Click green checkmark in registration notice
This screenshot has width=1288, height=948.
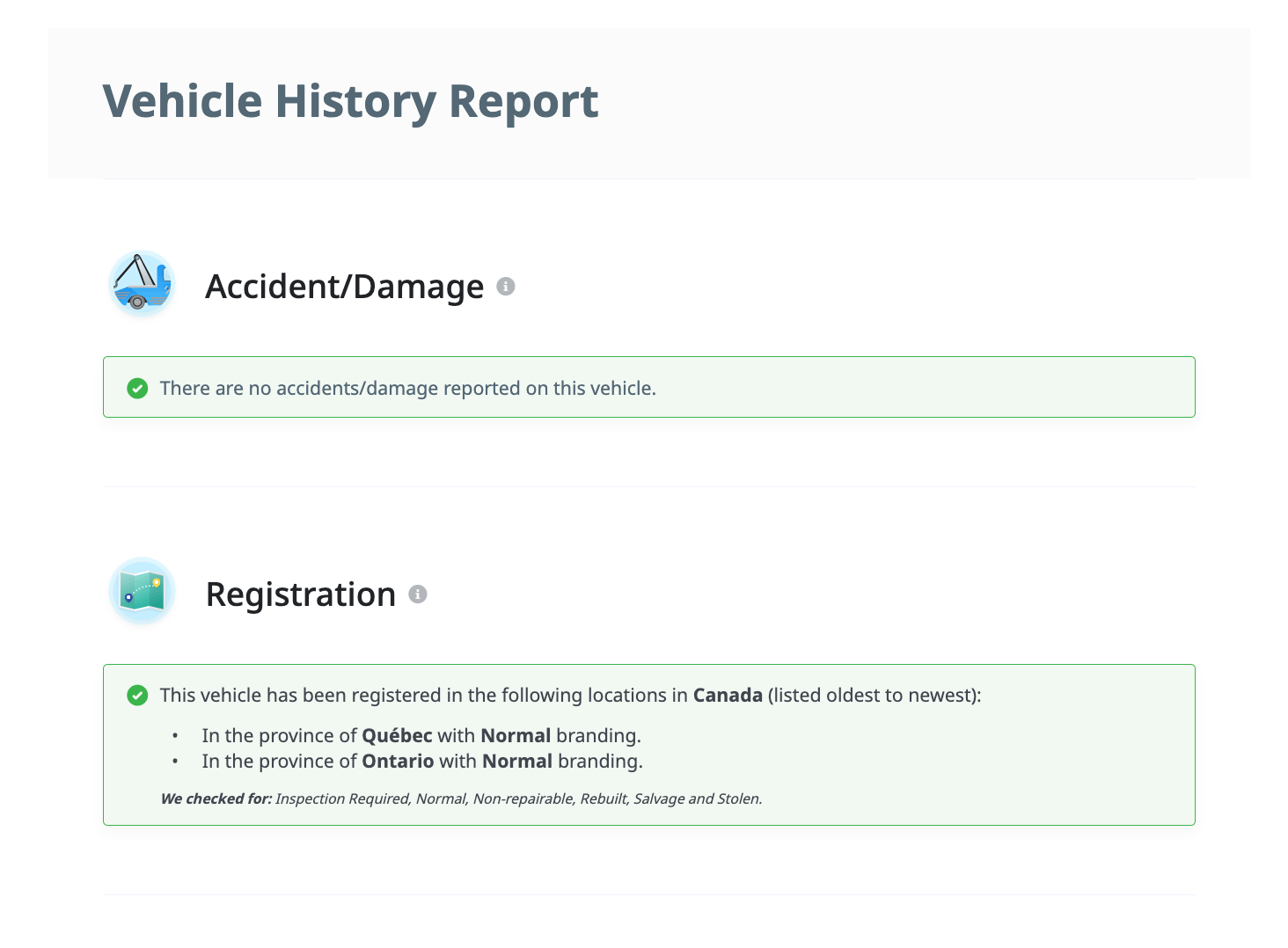pyautogui.click(x=137, y=696)
